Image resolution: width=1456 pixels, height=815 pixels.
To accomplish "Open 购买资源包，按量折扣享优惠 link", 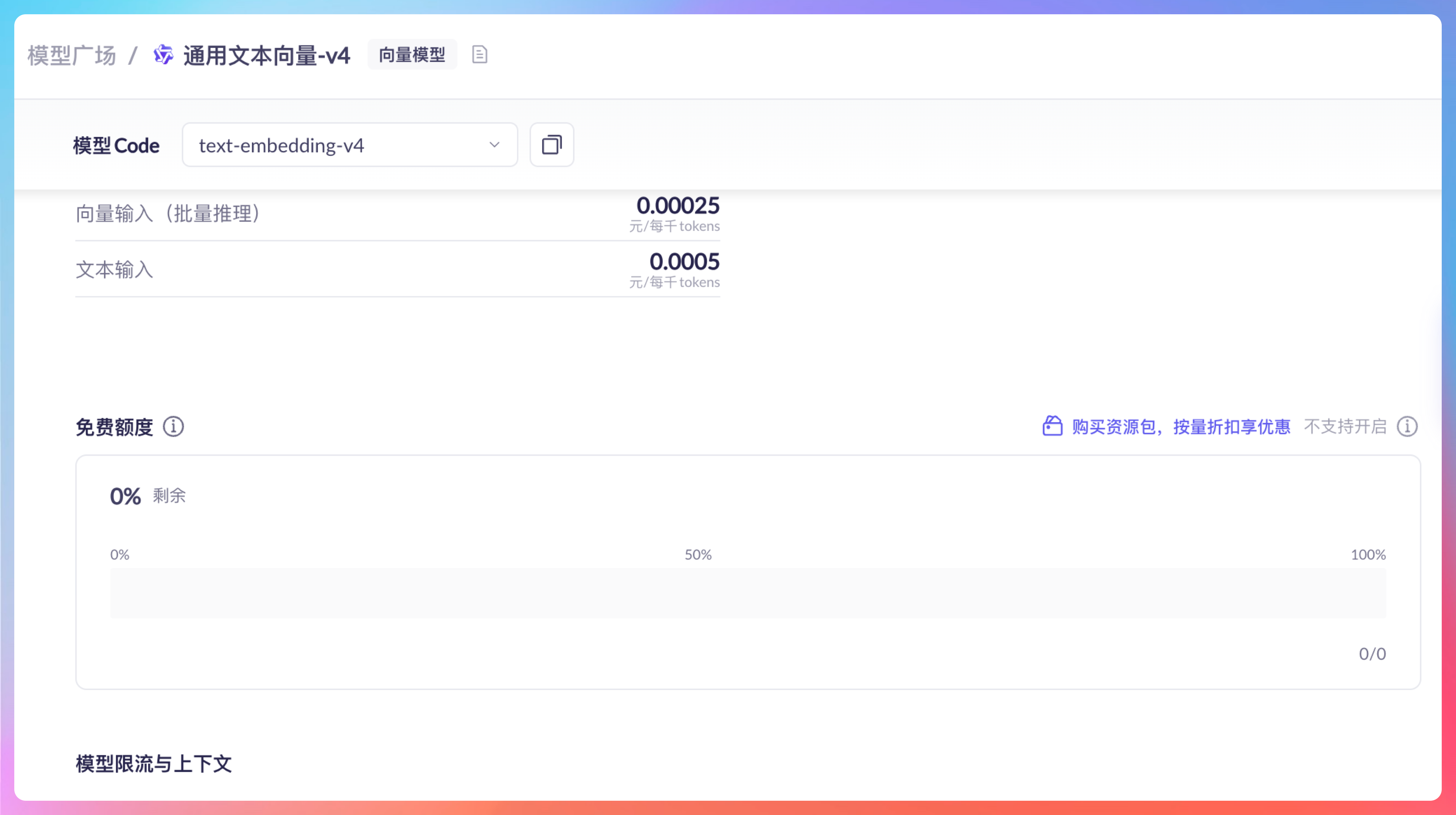I will 1181,427.
